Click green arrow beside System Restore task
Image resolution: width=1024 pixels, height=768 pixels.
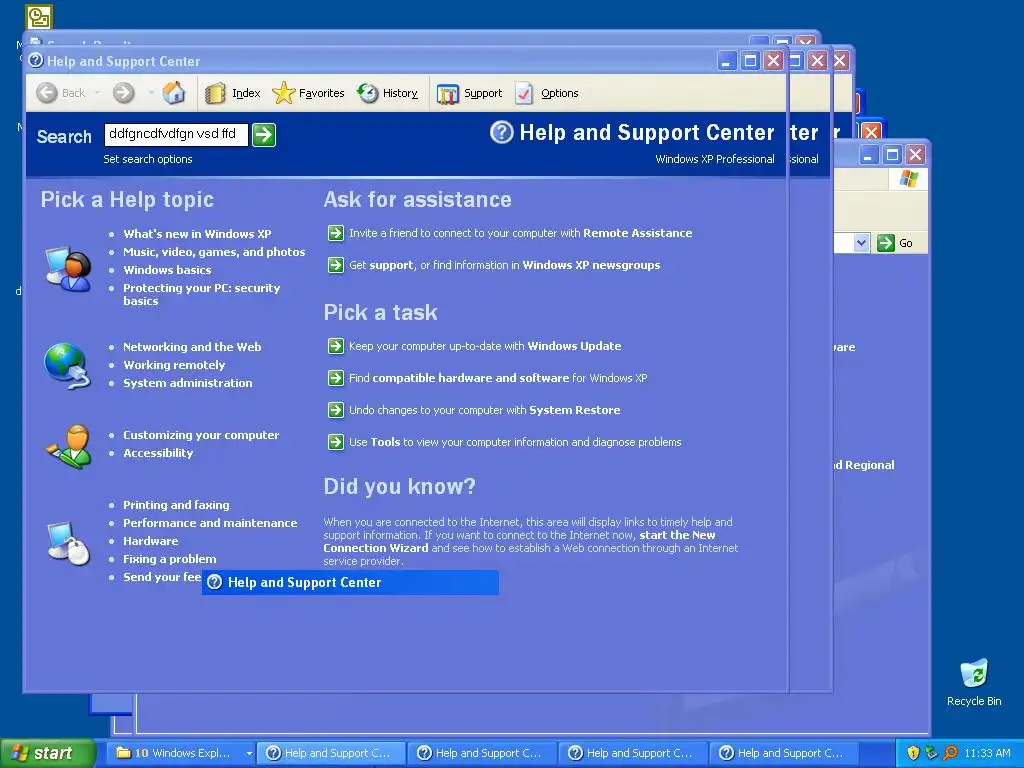pyautogui.click(x=336, y=410)
